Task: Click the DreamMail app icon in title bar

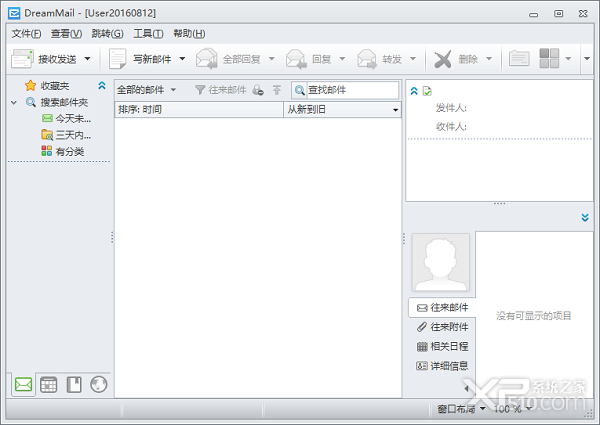Action: 14,13
